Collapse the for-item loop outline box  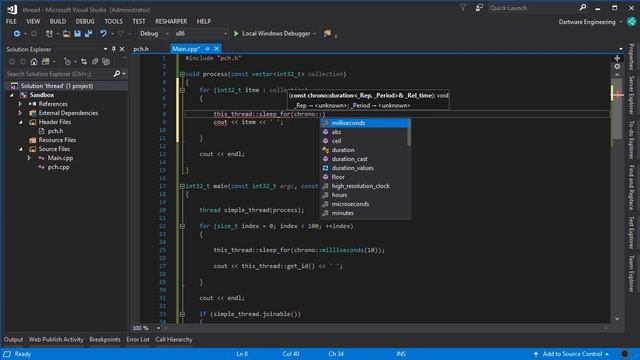point(182,90)
